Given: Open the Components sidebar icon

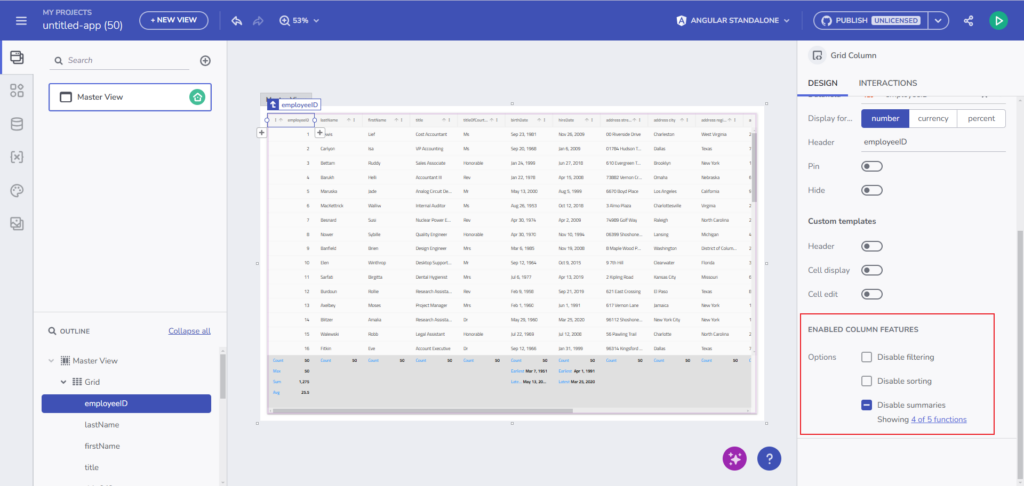Looking at the screenshot, I should point(17,91).
